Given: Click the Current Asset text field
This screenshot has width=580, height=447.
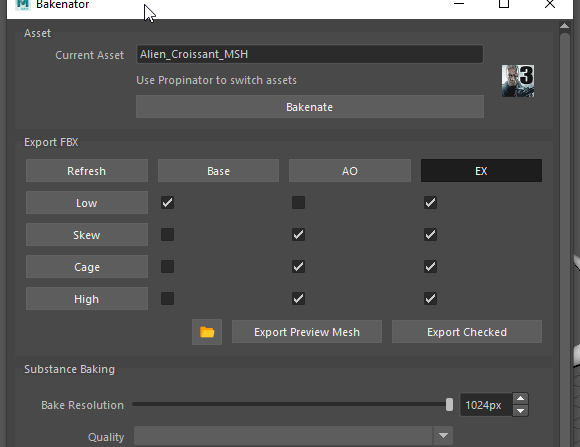Looking at the screenshot, I should click(x=310, y=54).
